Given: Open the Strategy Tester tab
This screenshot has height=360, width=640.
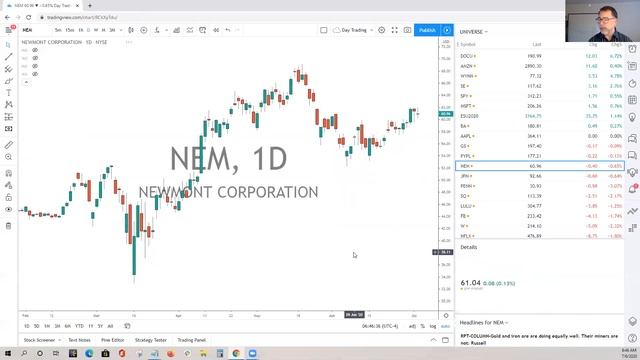Looking at the screenshot, I should [x=151, y=340].
